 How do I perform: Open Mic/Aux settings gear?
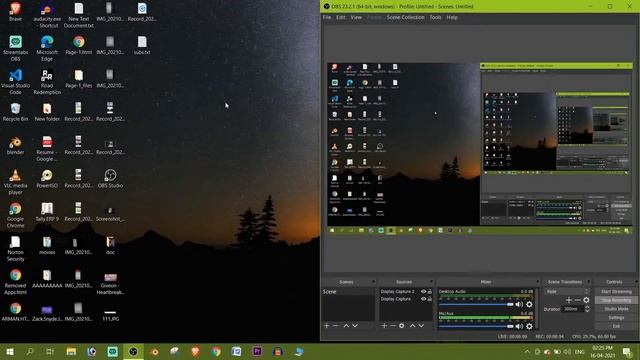point(529,326)
